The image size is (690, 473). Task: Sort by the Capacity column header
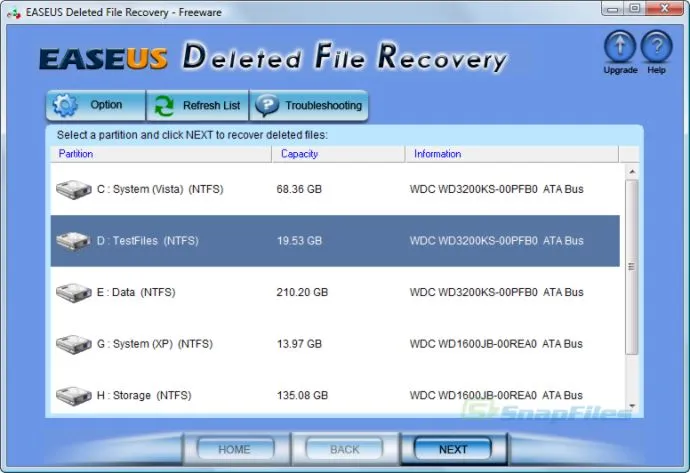[338, 154]
